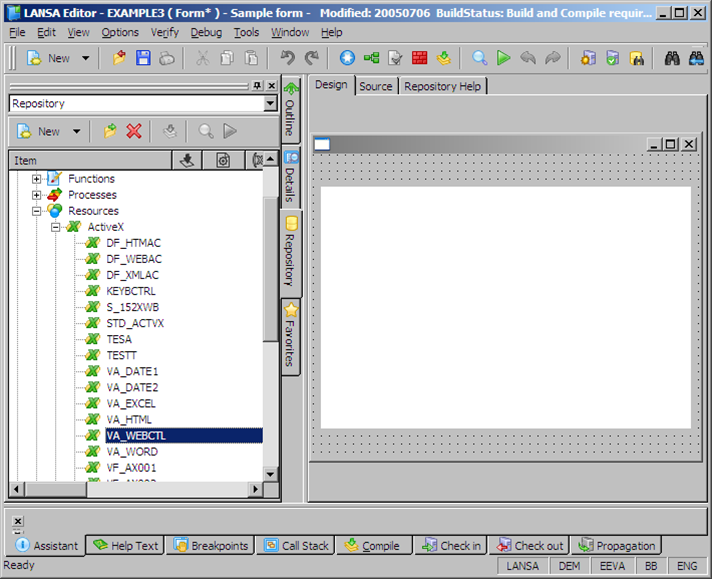The width and height of the screenshot is (712, 579).
Task: Click the Undo arrow in toolbar
Action: [x=287, y=58]
